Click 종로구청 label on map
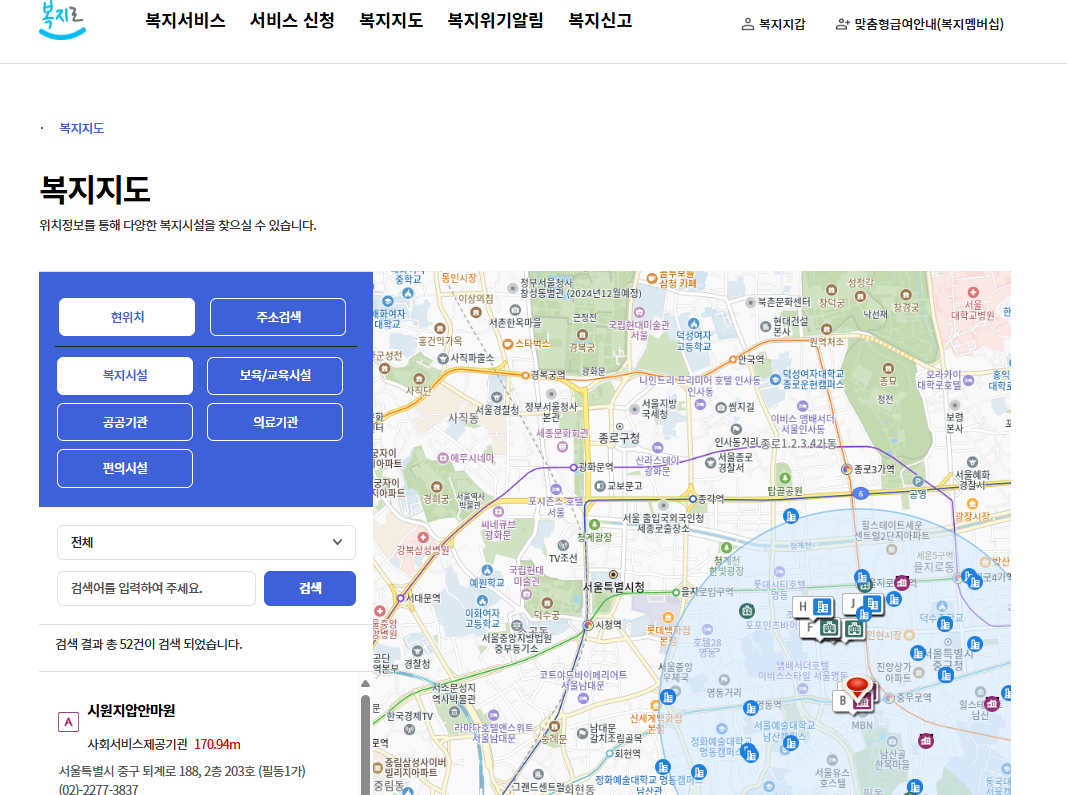1067x795 pixels. tap(619, 438)
